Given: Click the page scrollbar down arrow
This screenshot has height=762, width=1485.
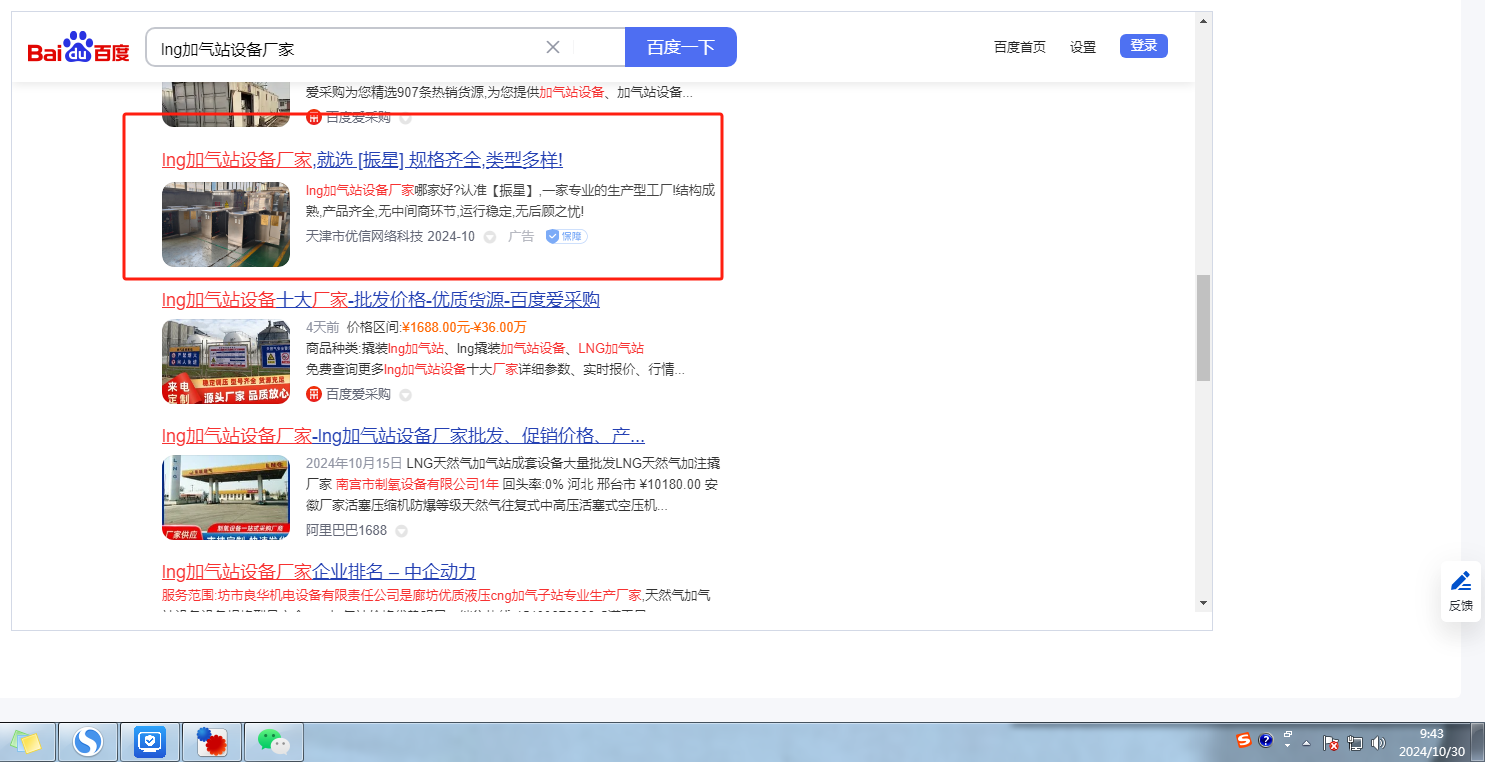Looking at the screenshot, I should tap(1204, 602).
